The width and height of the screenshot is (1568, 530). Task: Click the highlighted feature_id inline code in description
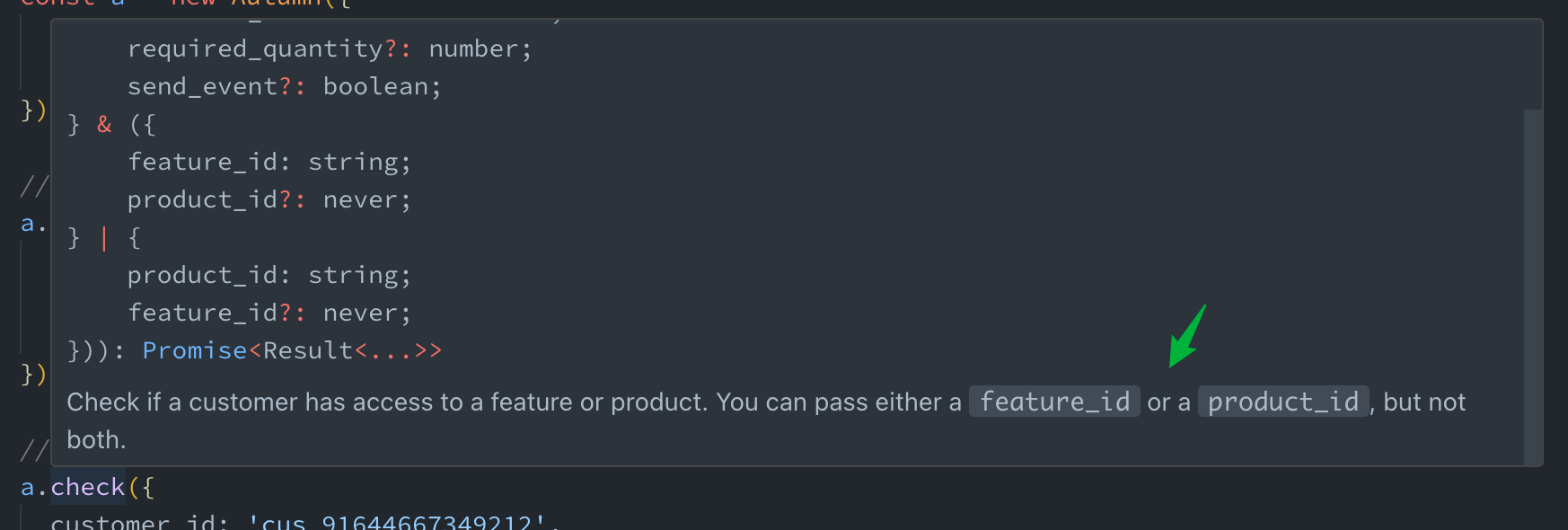[x=1054, y=402]
